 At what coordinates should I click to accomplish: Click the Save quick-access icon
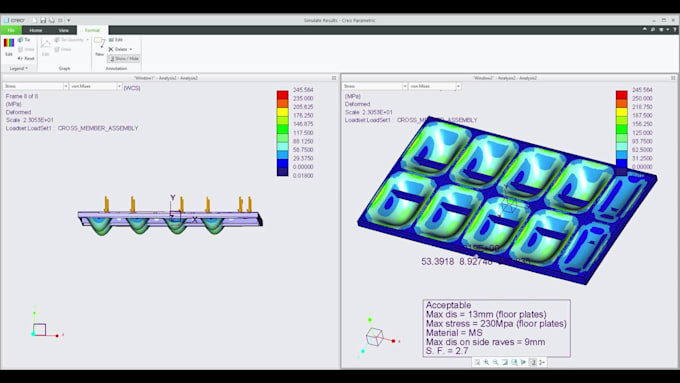click(x=43, y=20)
